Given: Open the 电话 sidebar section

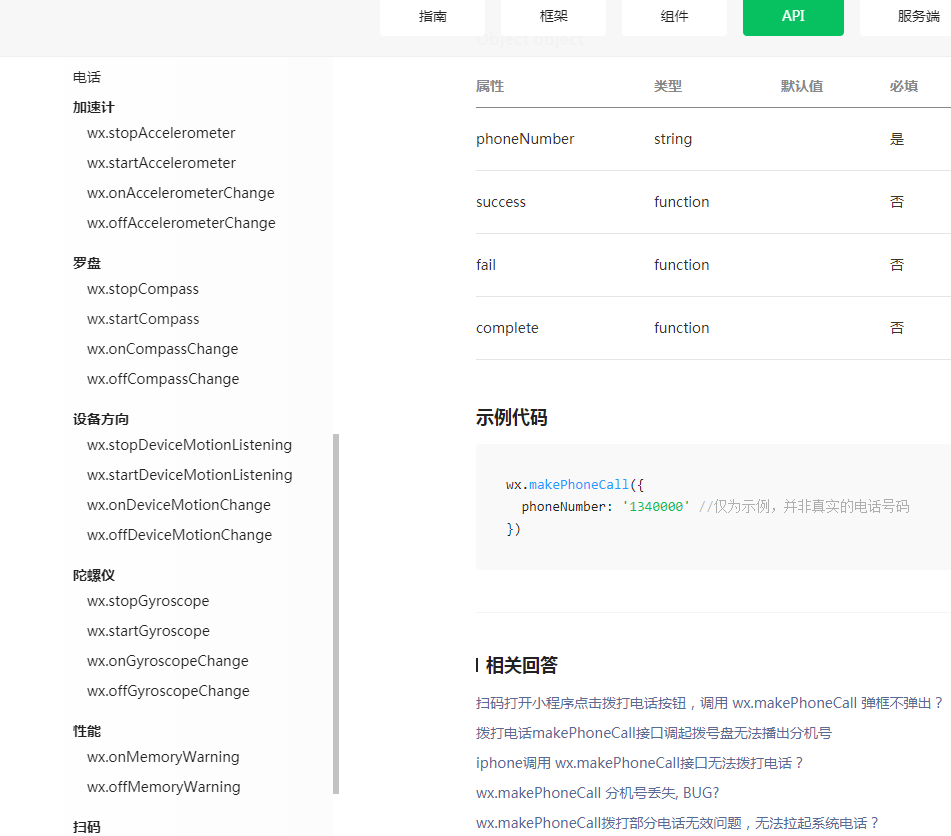Looking at the screenshot, I should click(87, 78).
